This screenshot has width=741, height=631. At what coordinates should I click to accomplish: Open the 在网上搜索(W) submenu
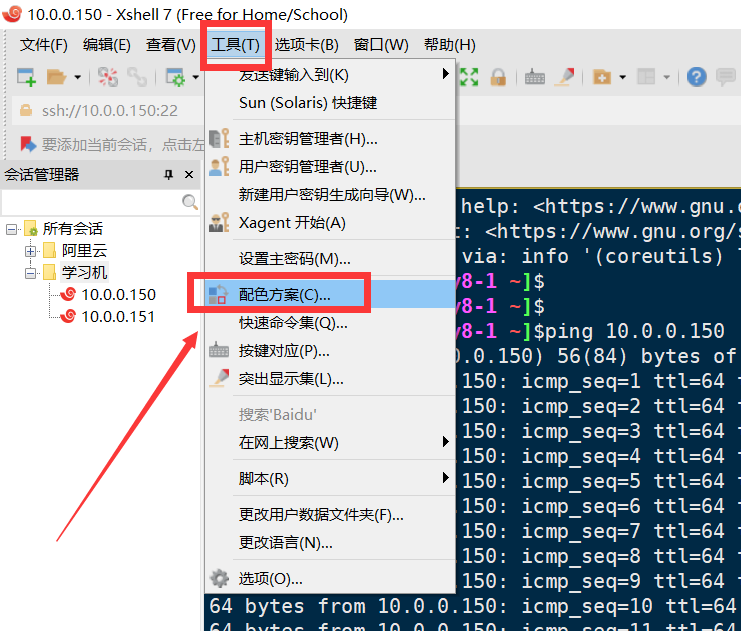[x=330, y=442]
